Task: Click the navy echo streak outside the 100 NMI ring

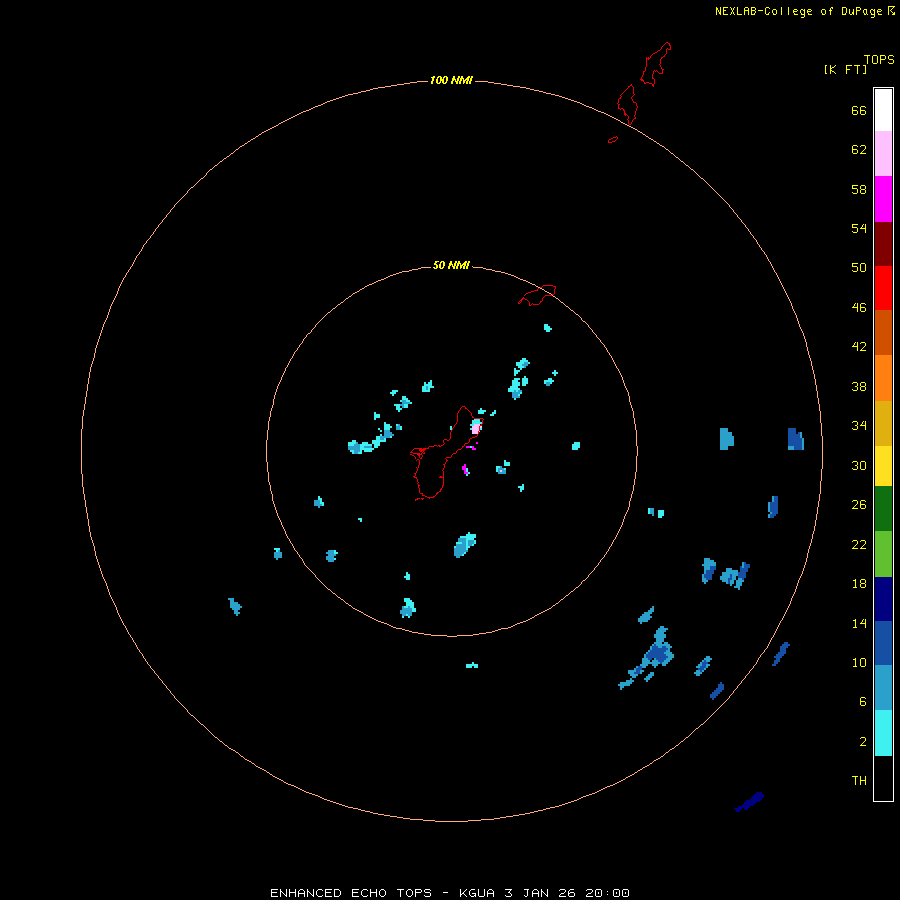Action: click(749, 801)
